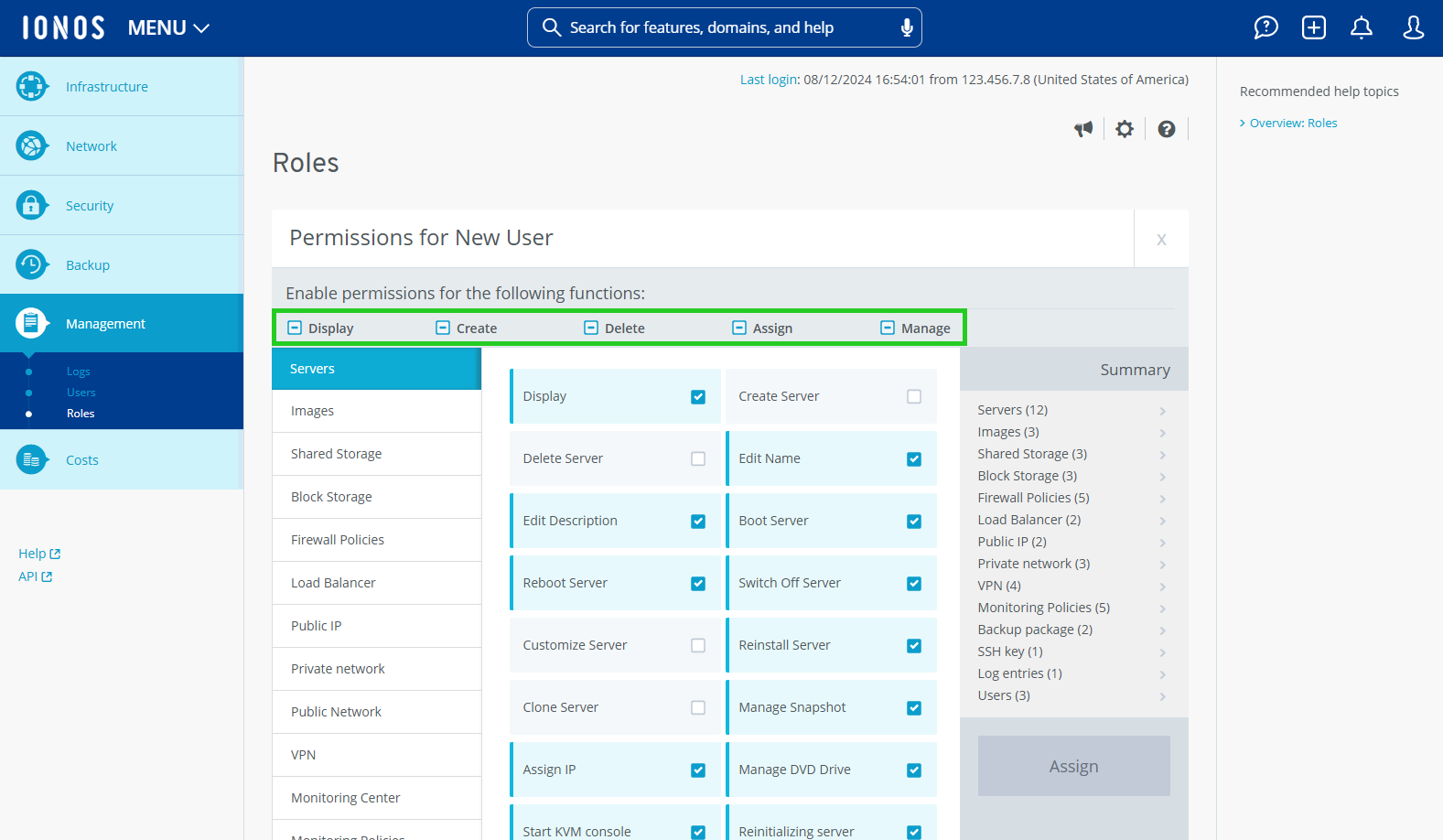Click the plus add icon in header

pos(1313,27)
